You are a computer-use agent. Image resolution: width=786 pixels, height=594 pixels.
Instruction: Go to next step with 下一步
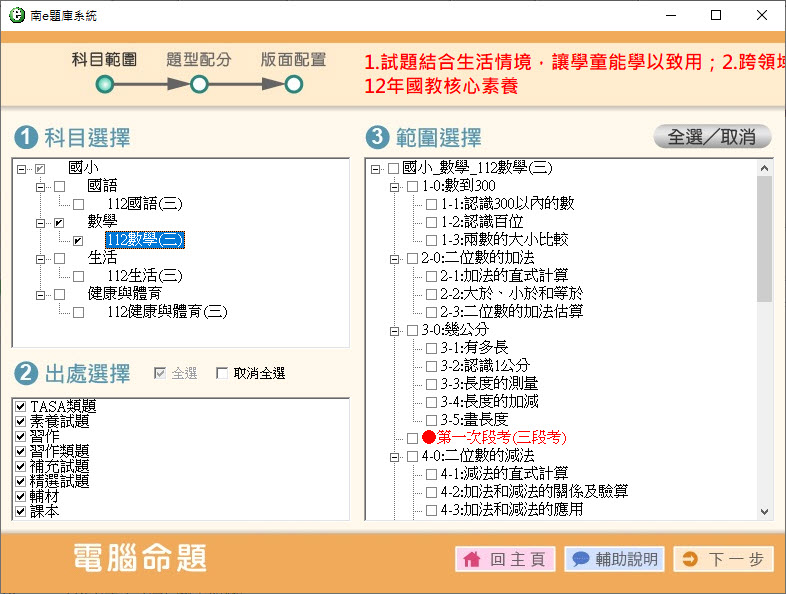coord(723,559)
